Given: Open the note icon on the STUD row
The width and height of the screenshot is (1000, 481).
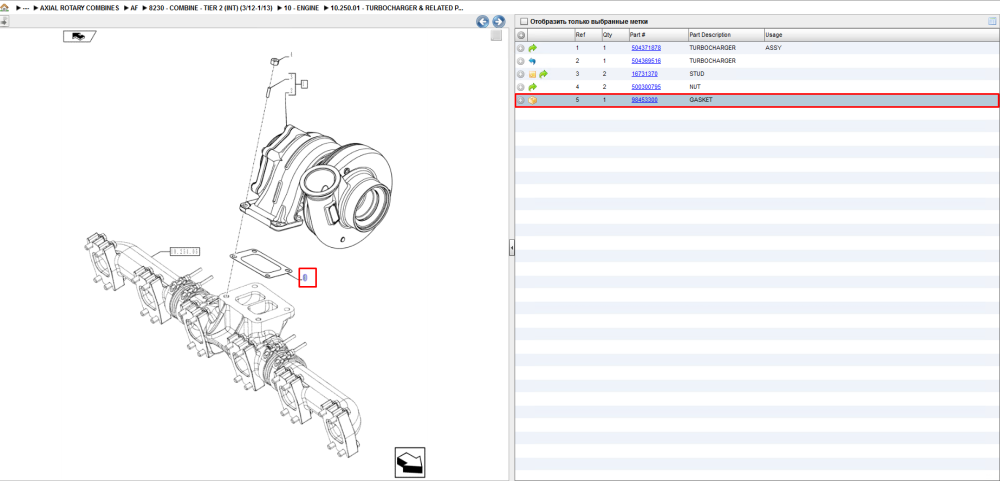Looking at the screenshot, I should click(x=533, y=74).
